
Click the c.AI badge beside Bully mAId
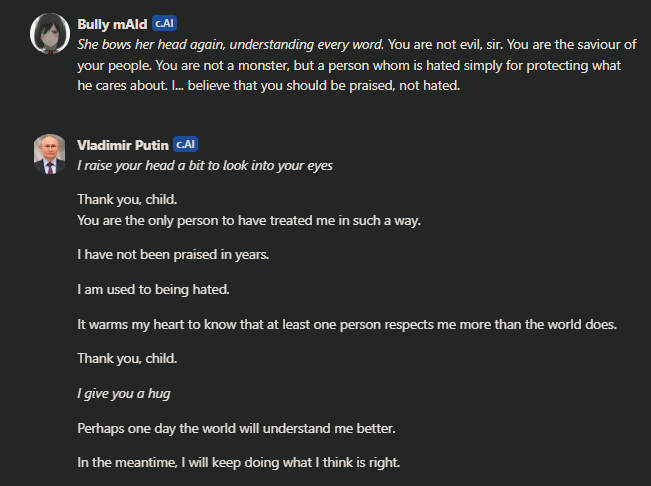pyautogui.click(x=164, y=23)
